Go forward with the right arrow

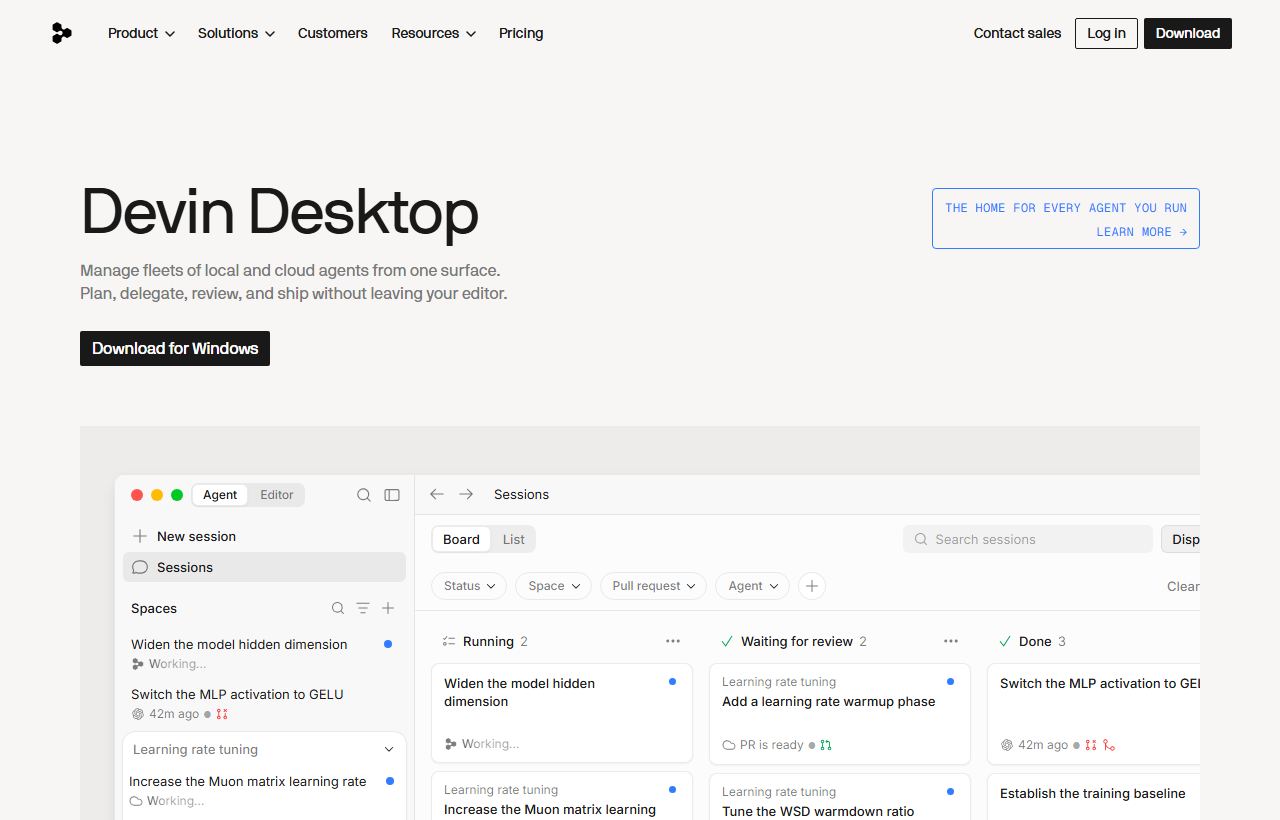pyautogui.click(x=466, y=494)
